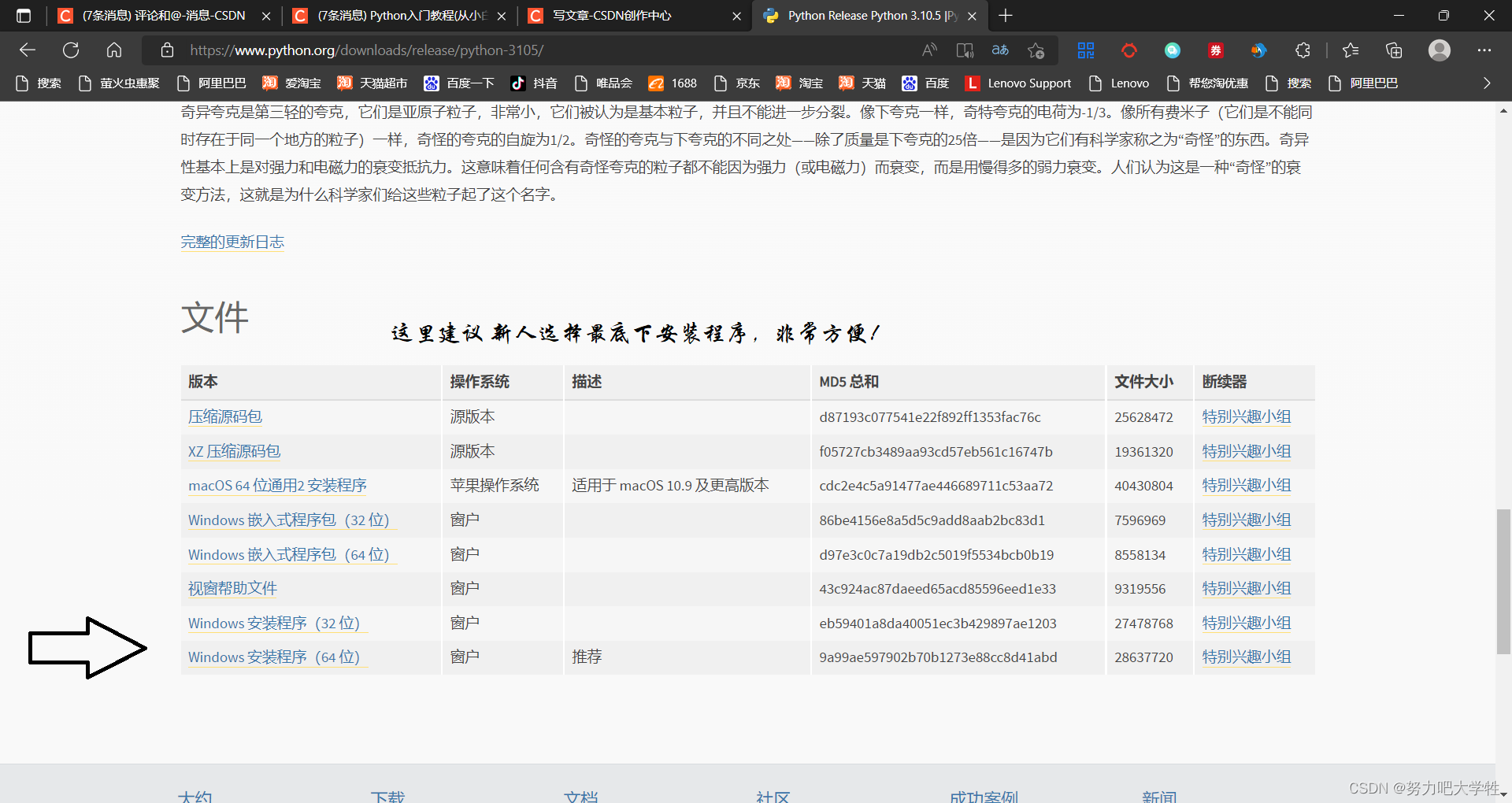Select the Python Release Python 3.10.5 tab
1512x803 pixels.
[870, 16]
